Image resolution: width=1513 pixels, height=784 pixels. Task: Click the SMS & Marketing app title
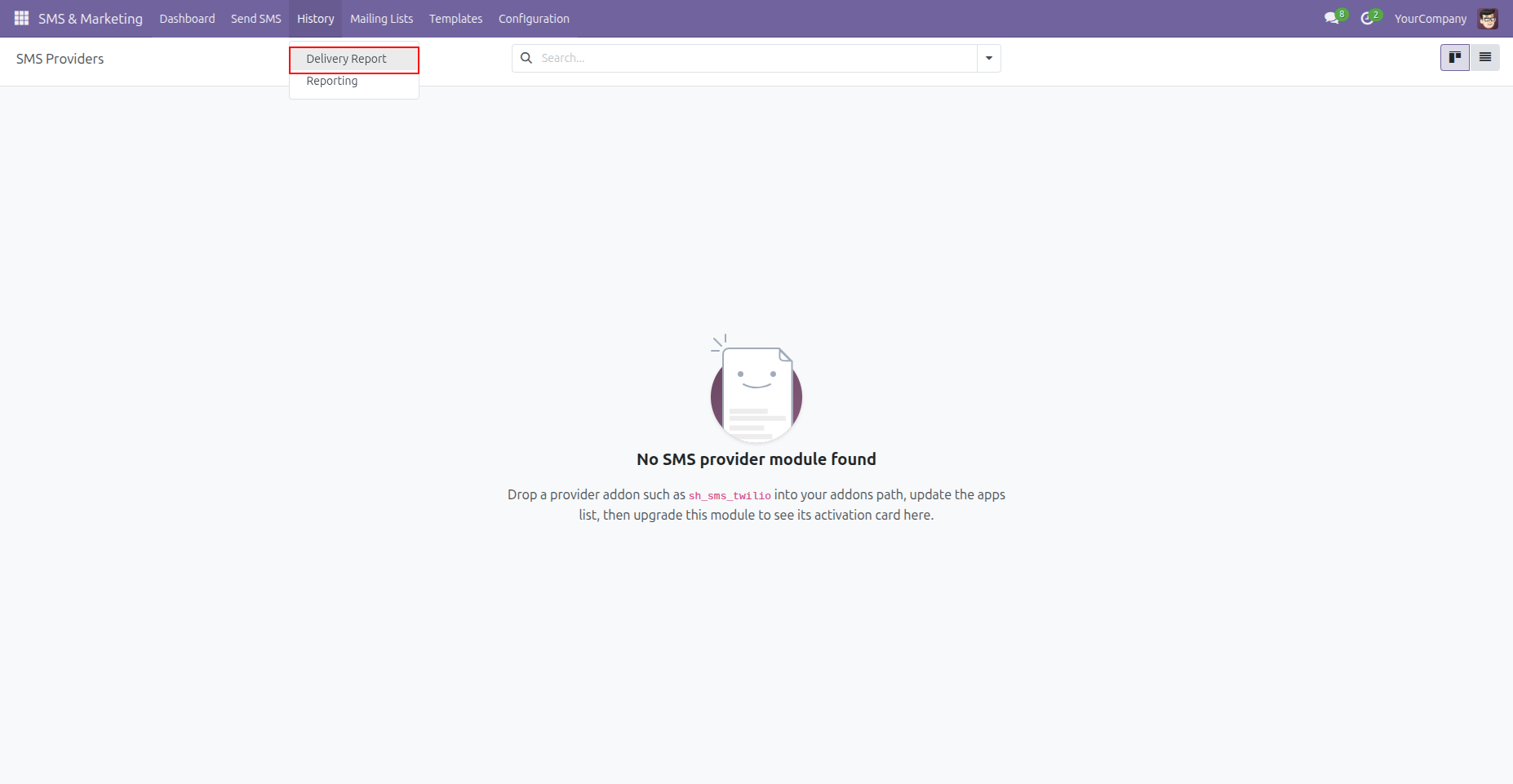pyautogui.click(x=90, y=18)
